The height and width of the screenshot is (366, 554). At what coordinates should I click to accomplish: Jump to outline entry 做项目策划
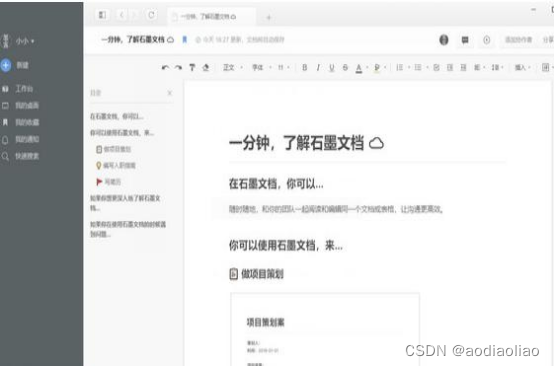[x=114, y=149]
